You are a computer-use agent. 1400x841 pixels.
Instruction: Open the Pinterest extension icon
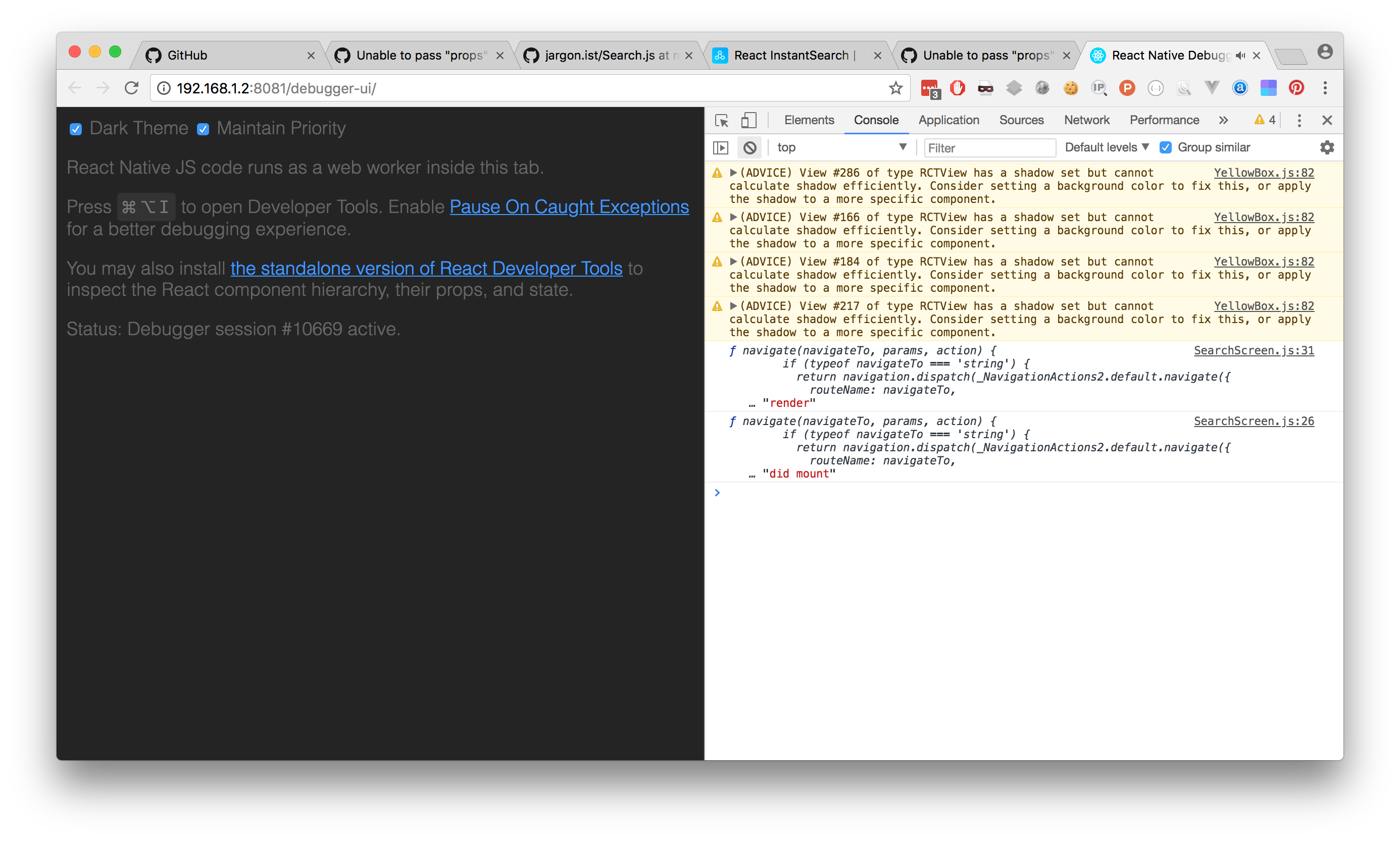coord(1297,88)
